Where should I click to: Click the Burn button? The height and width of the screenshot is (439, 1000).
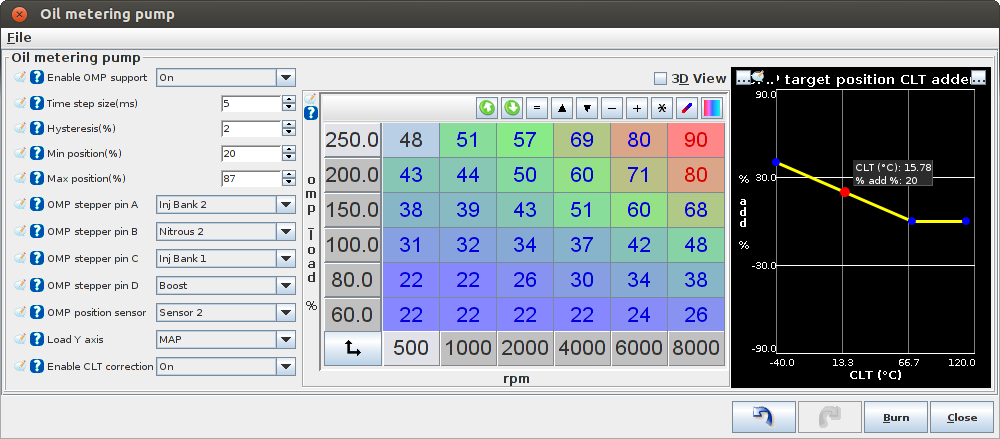coord(895,417)
